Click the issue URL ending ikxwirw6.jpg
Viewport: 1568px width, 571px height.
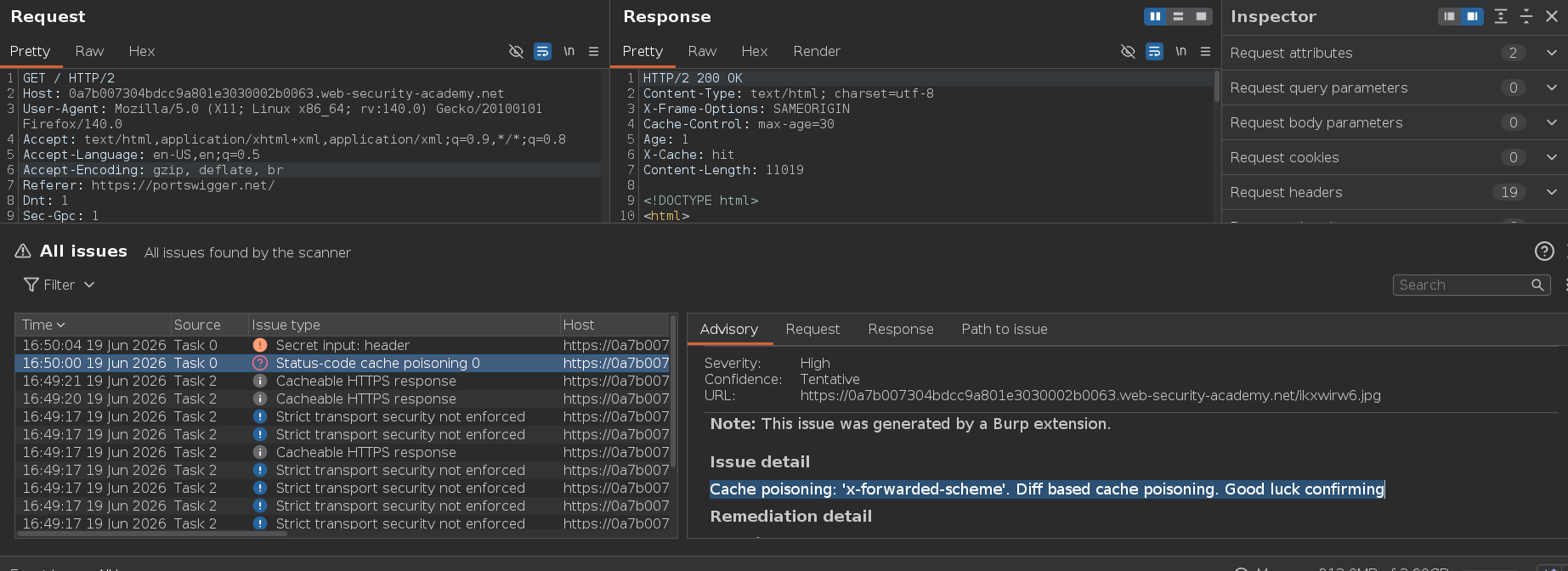tap(1090, 395)
